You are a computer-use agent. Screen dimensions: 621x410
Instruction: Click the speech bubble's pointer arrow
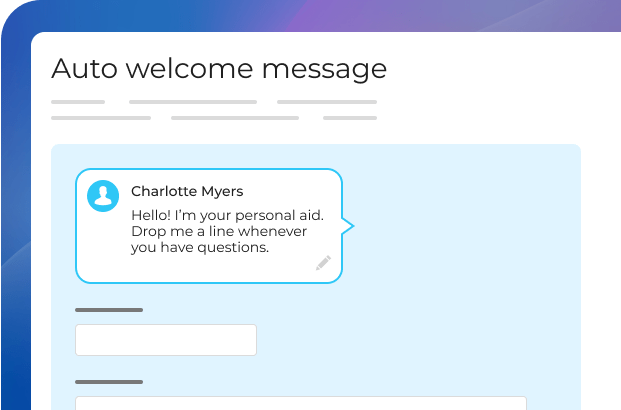click(x=349, y=226)
